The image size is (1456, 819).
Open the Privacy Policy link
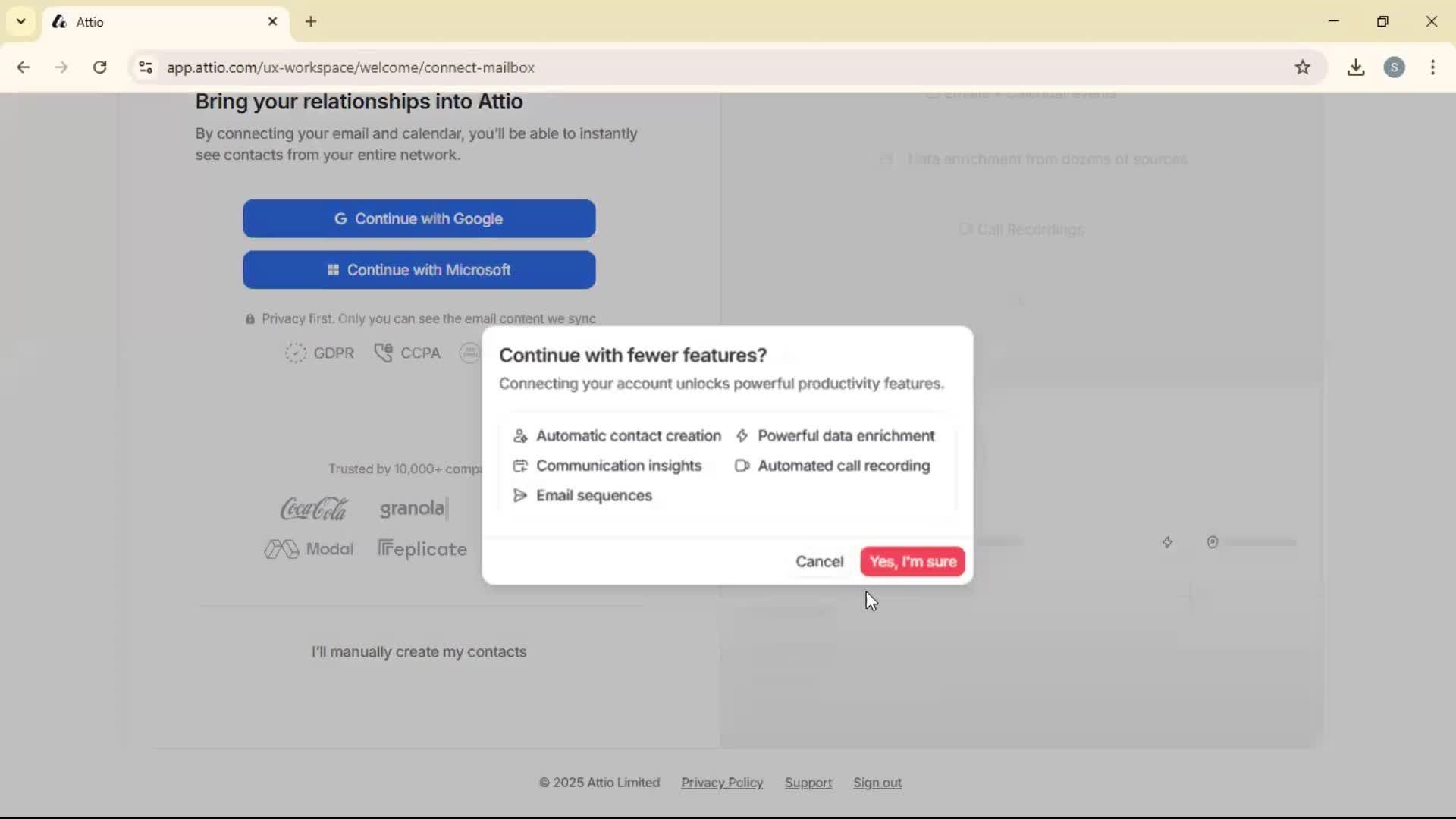coord(721,783)
